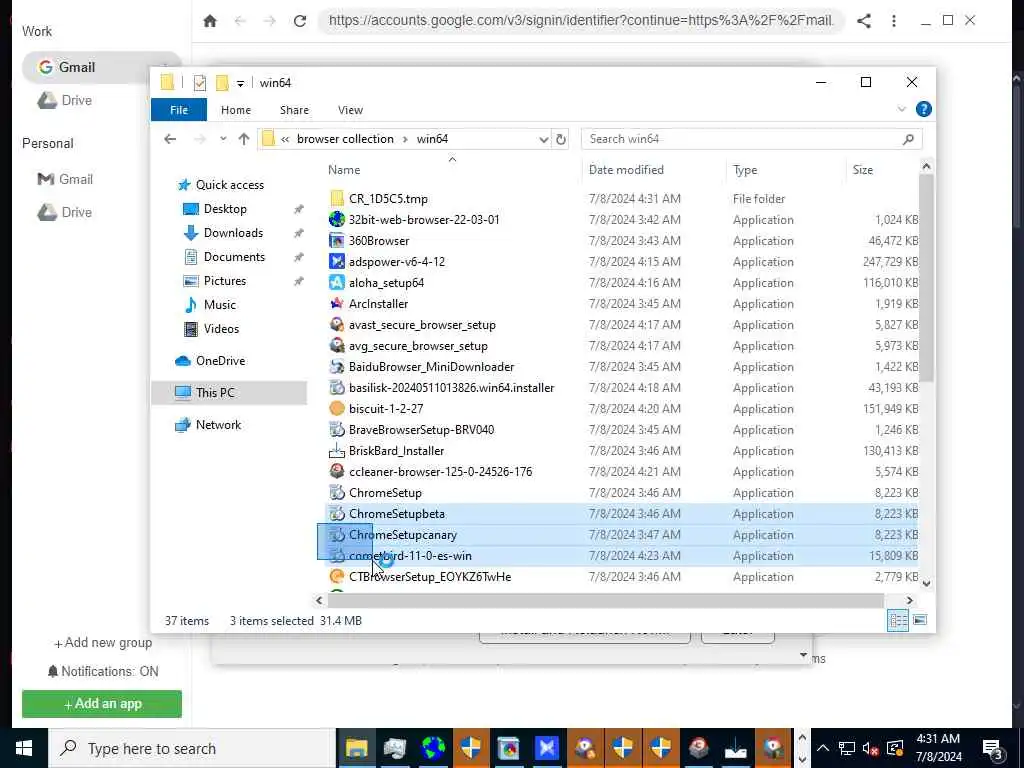Go up one folder level

click(x=244, y=139)
